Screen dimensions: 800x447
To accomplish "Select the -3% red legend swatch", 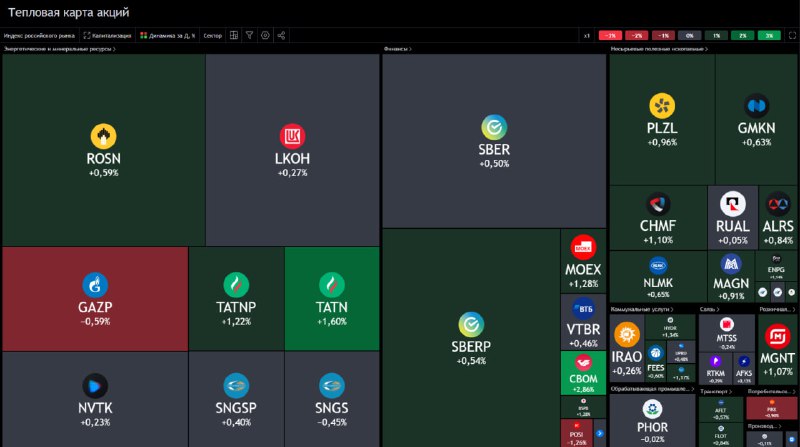I will coord(610,36).
